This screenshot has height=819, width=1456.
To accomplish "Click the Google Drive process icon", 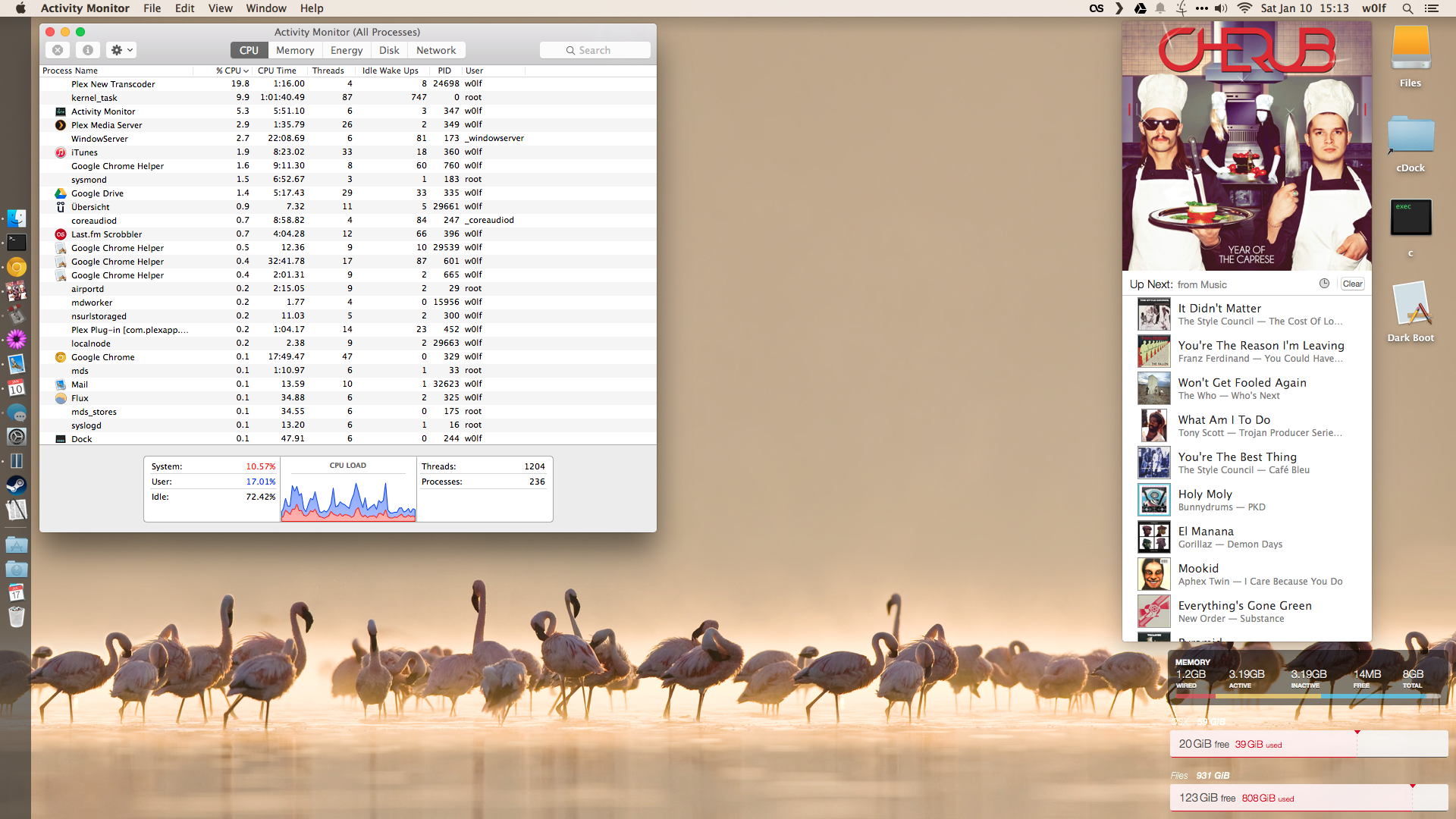I will coord(61,193).
